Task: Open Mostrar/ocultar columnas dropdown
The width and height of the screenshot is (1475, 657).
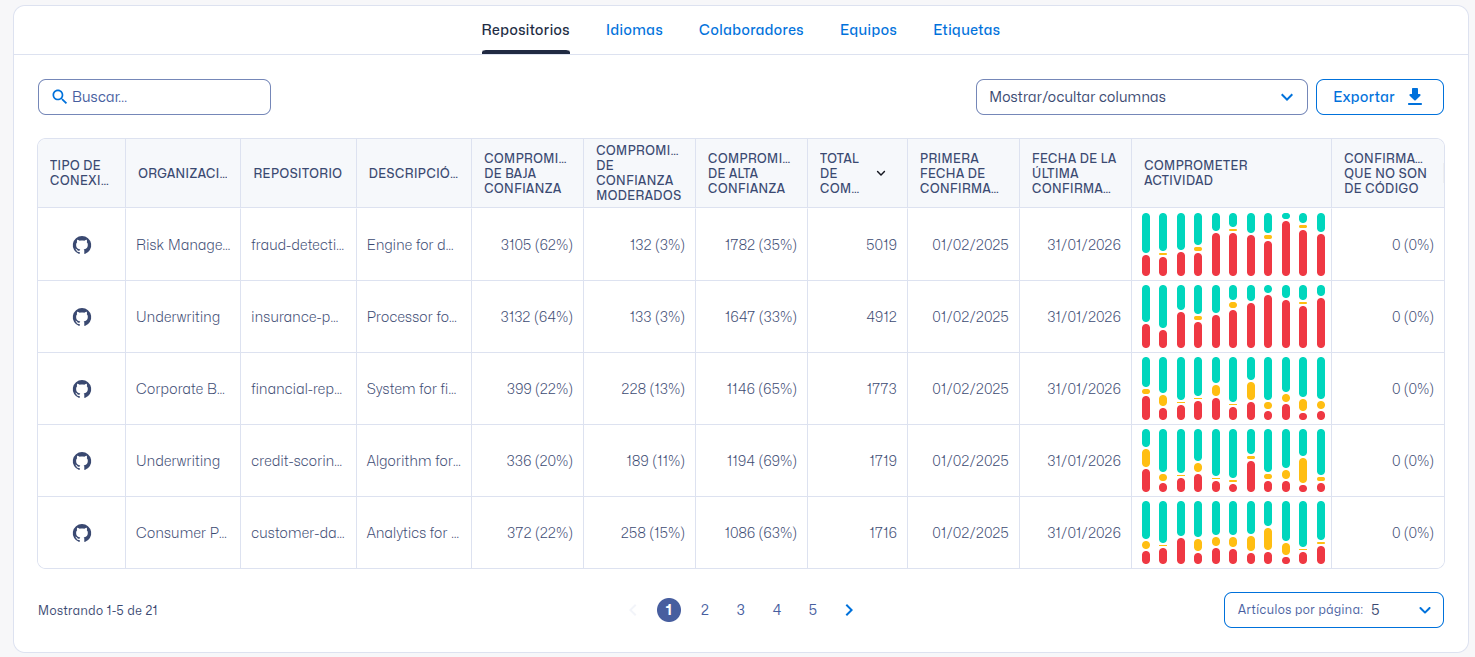Action: click(x=1141, y=97)
